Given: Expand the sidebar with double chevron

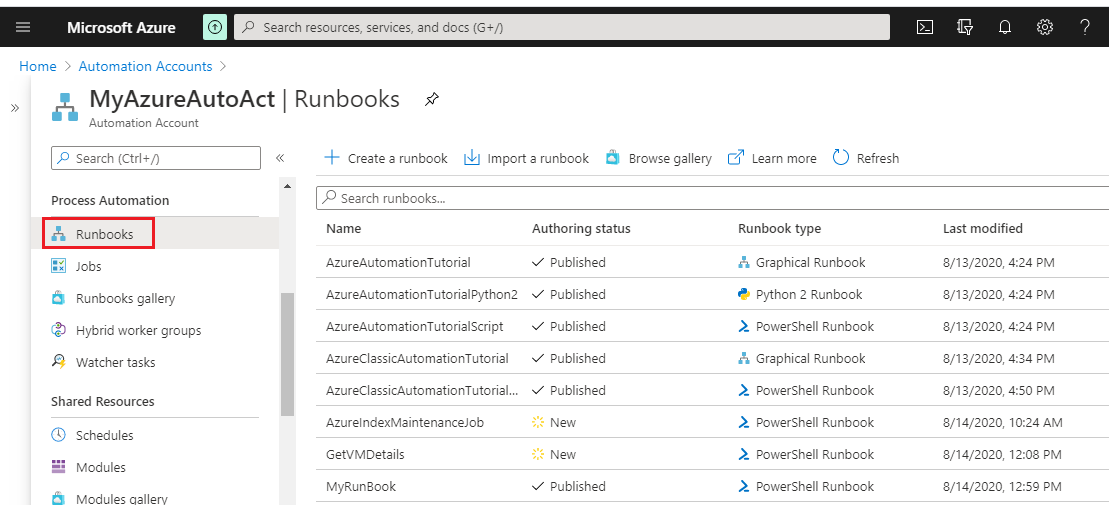Looking at the screenshot, I should pos(15,108).
